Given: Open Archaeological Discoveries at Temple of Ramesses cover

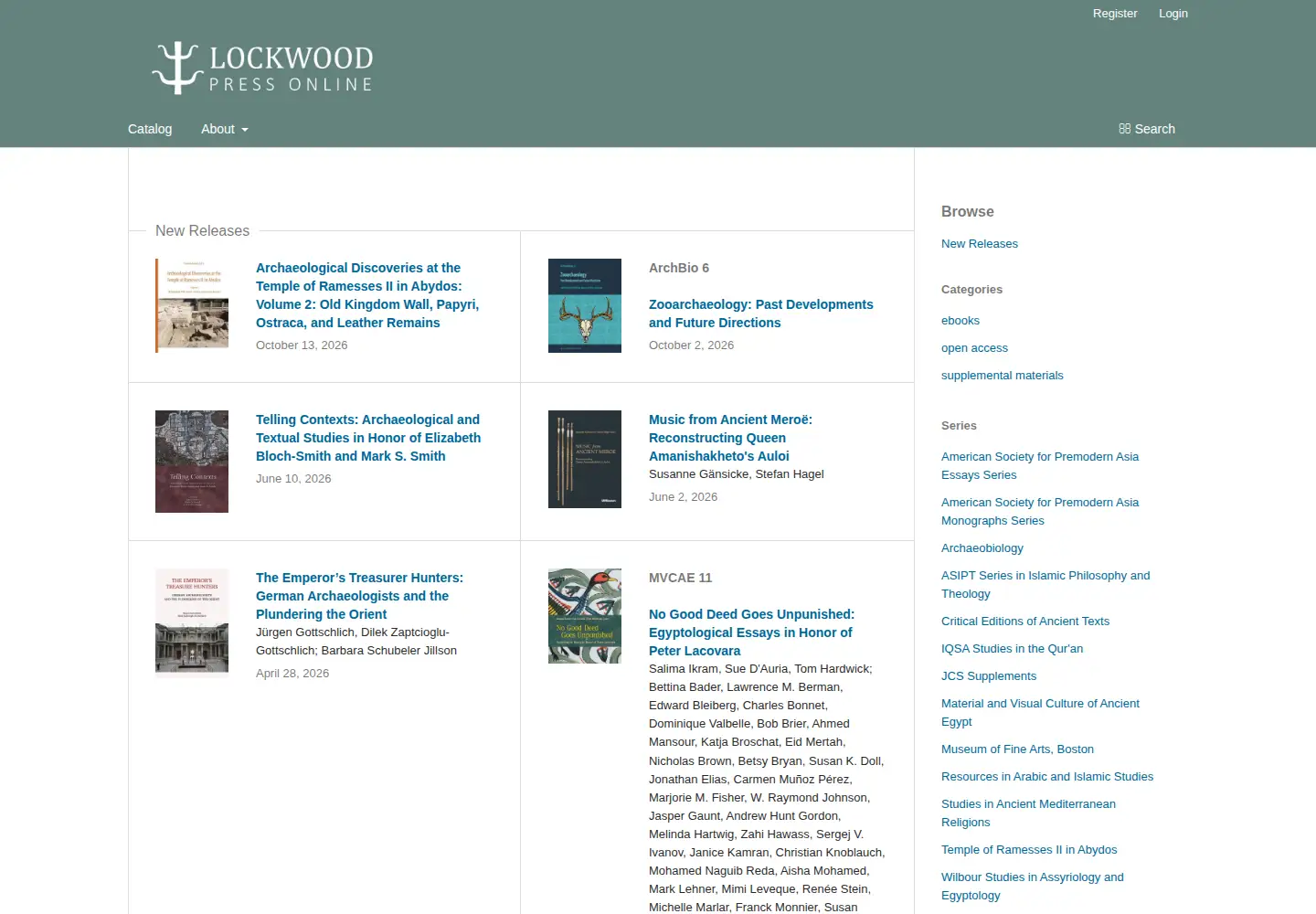Looking at the screenshot, I should tap(192, 305).
